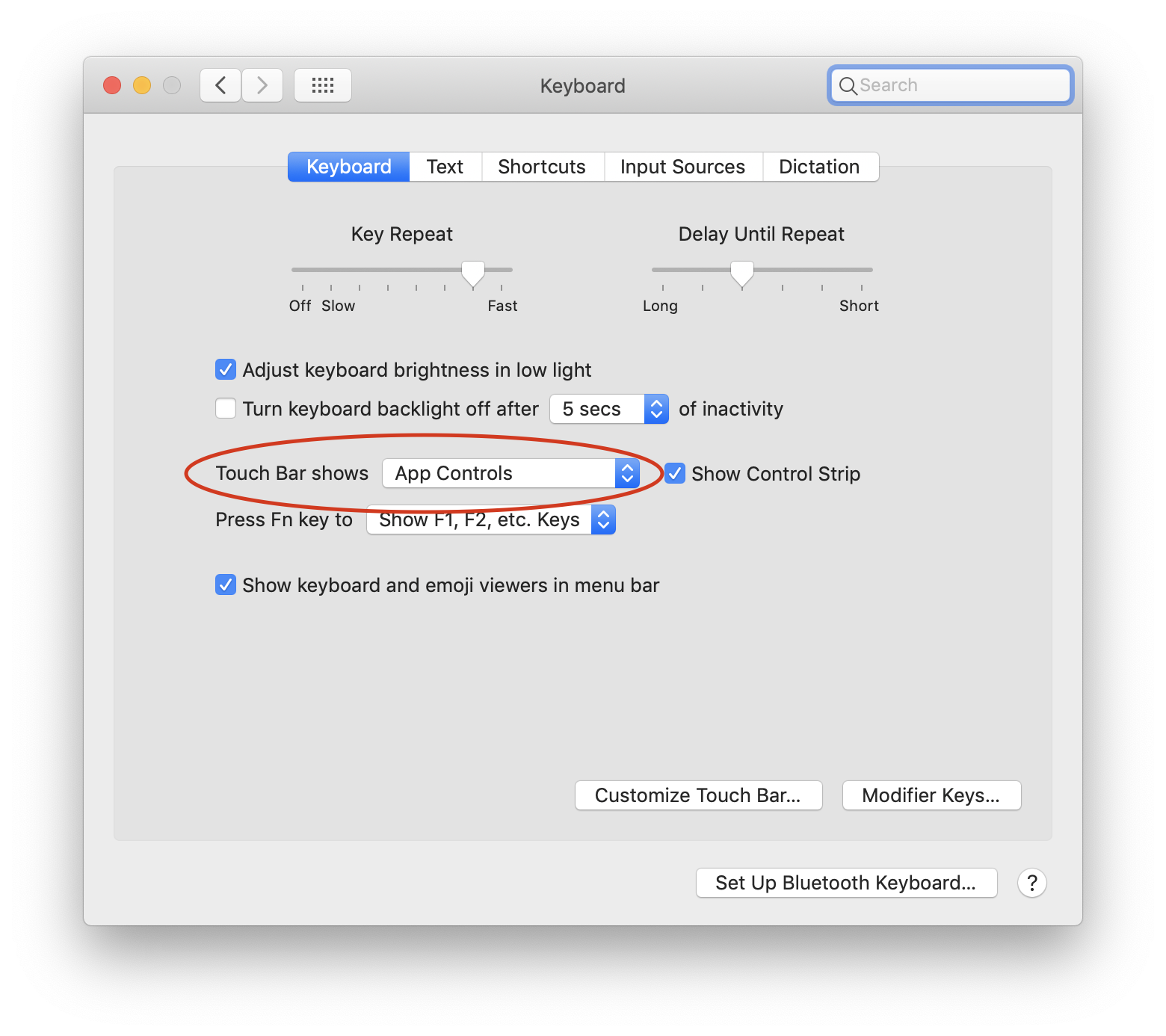Click the forward navigation arrow
Screen dimensions: 1166x1036
click(x=262, y=84)
